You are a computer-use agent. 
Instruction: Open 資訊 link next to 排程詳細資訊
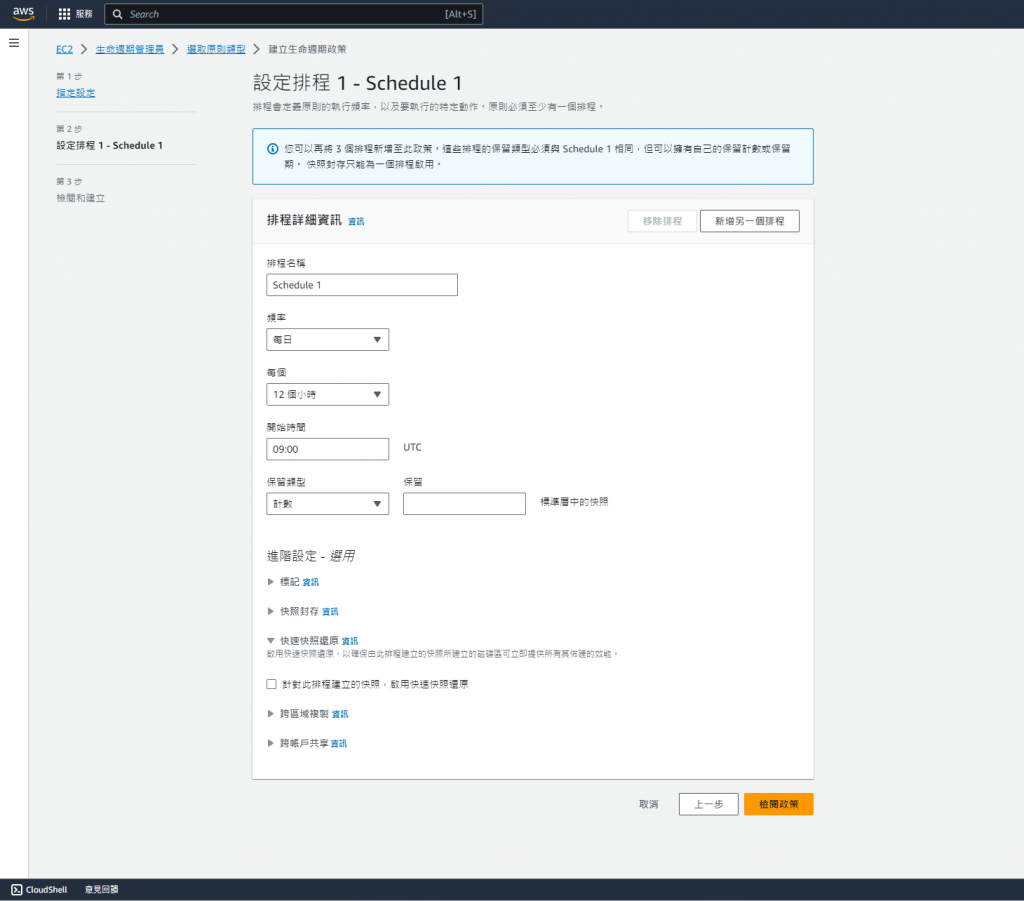[x=356, y=221]
